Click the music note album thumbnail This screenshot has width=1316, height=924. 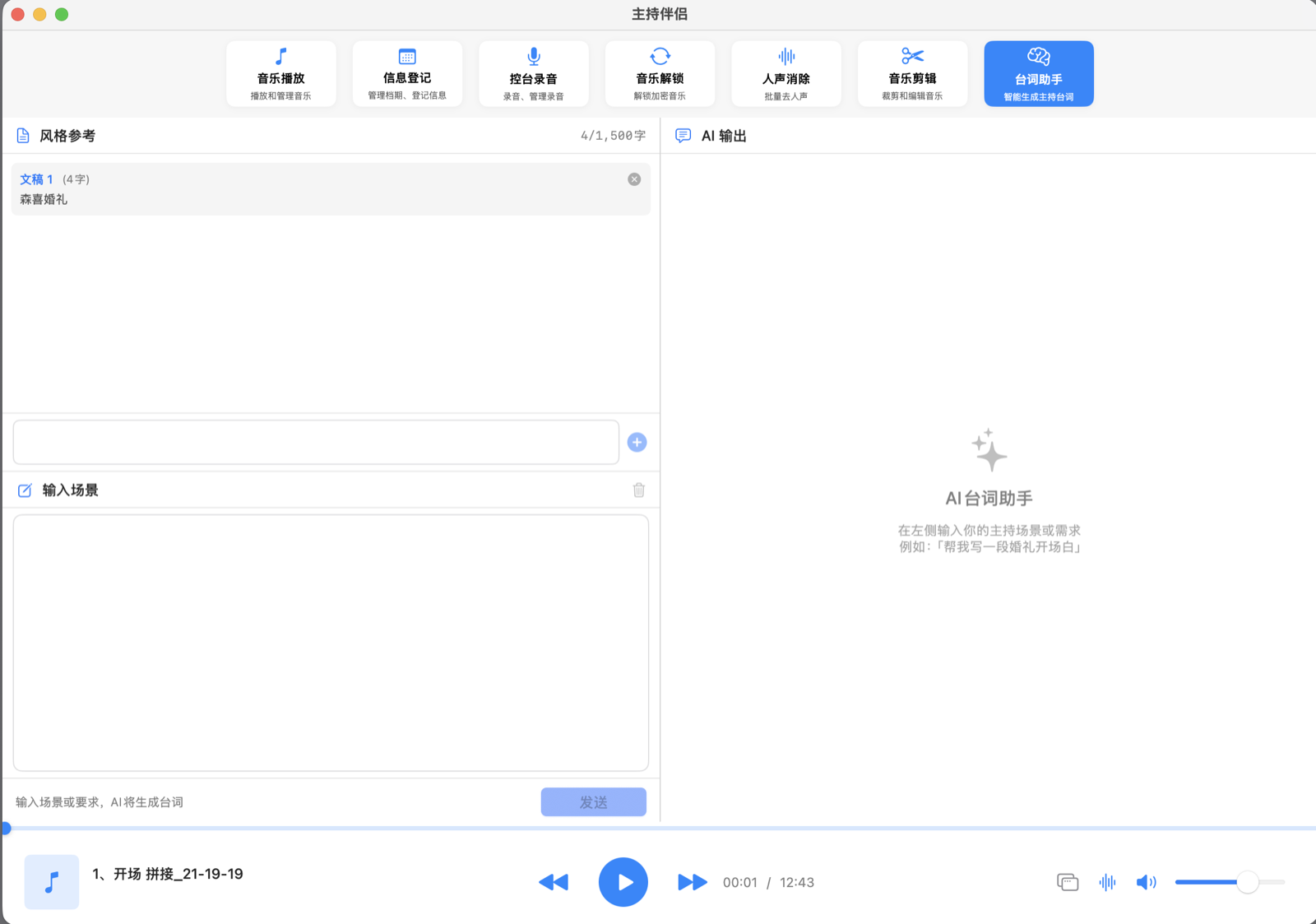51,882
